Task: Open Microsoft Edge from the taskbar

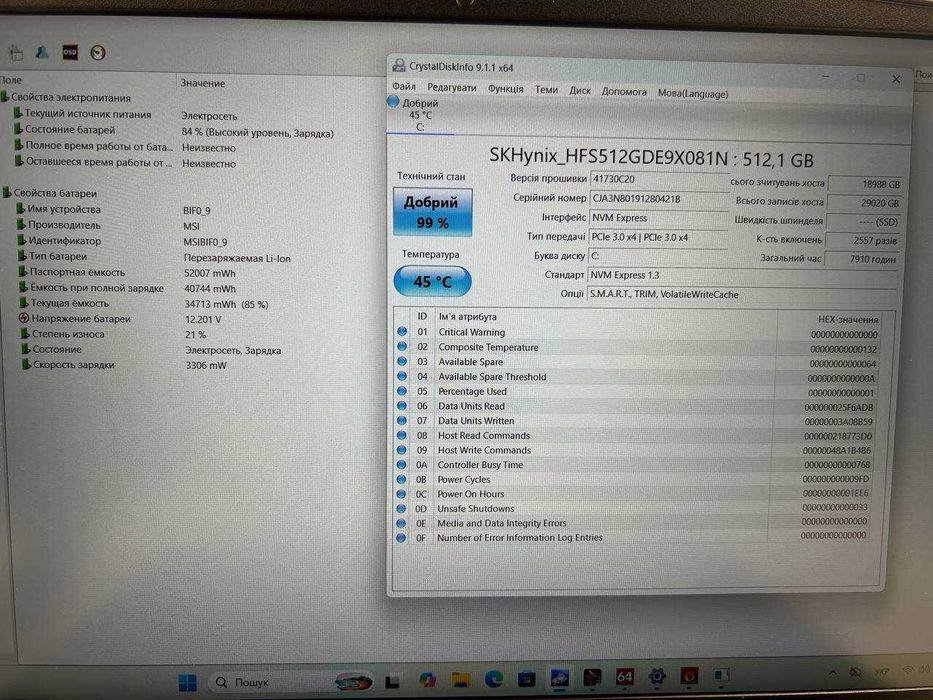Action: 493,678
